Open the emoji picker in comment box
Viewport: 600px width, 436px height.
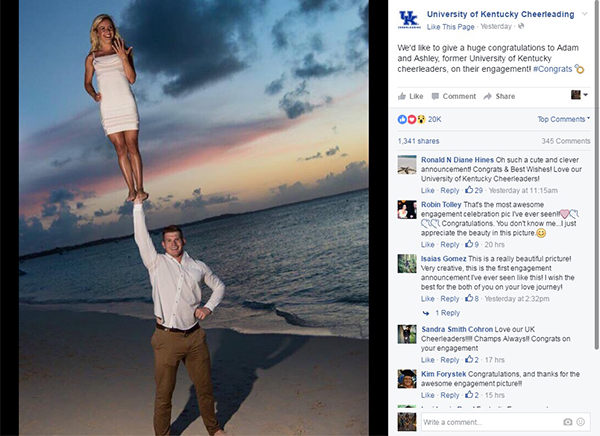tap(583, 422)
